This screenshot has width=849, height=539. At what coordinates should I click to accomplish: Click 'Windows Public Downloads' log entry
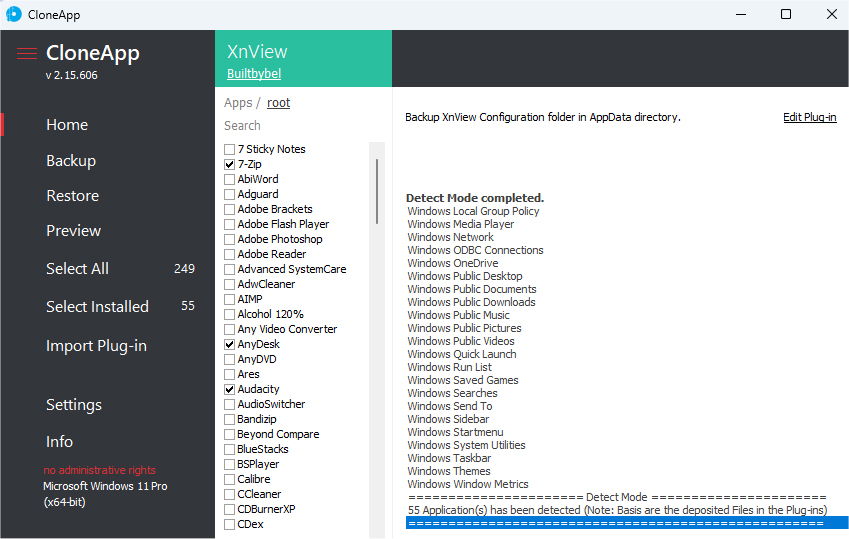pos(471,302)
